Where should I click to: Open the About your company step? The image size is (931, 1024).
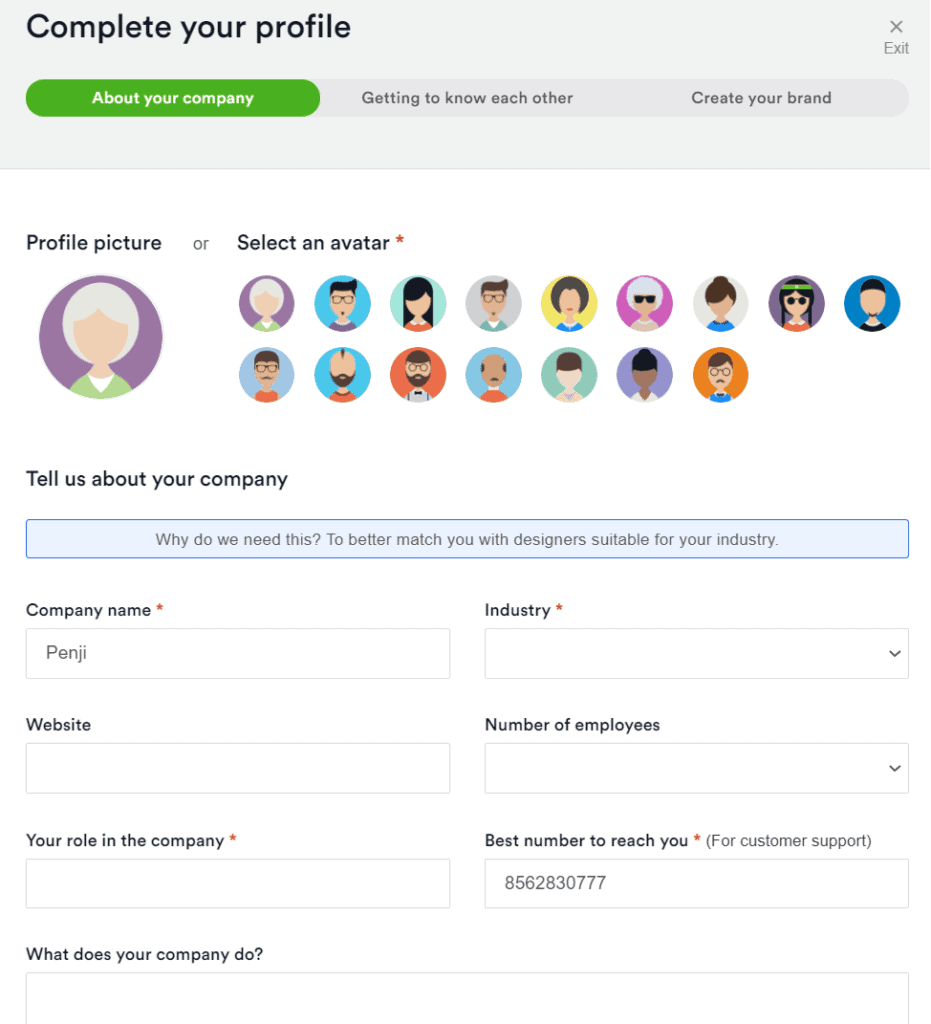pyautogui.click(x=173, y=98)
